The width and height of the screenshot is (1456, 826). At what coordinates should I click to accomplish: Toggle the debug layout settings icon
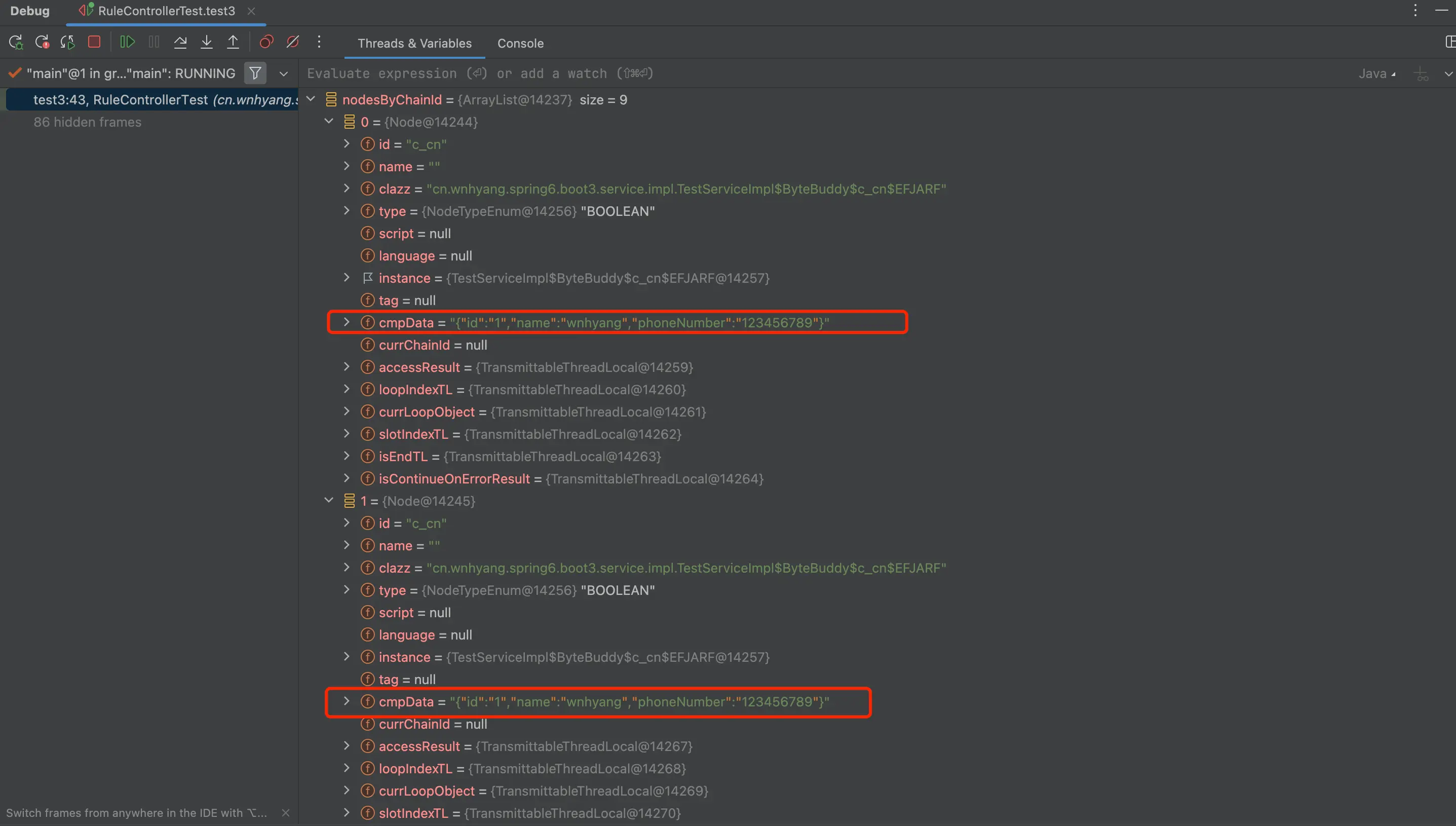pos(1449,42)
